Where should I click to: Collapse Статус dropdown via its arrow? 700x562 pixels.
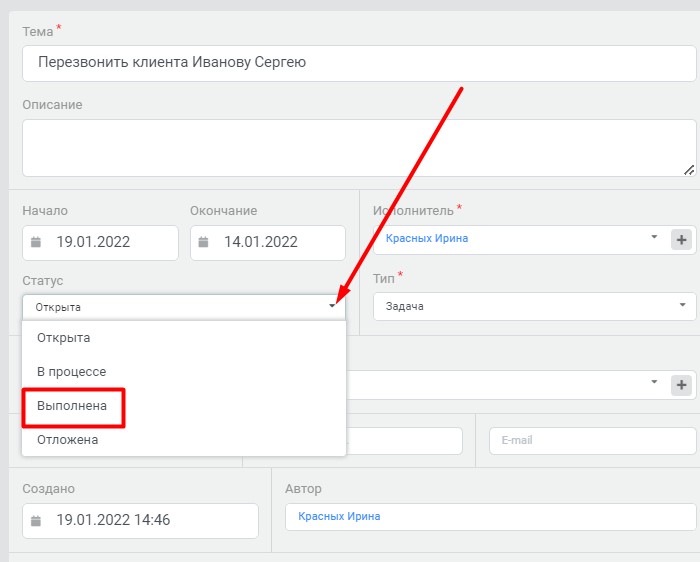point(332,306)
